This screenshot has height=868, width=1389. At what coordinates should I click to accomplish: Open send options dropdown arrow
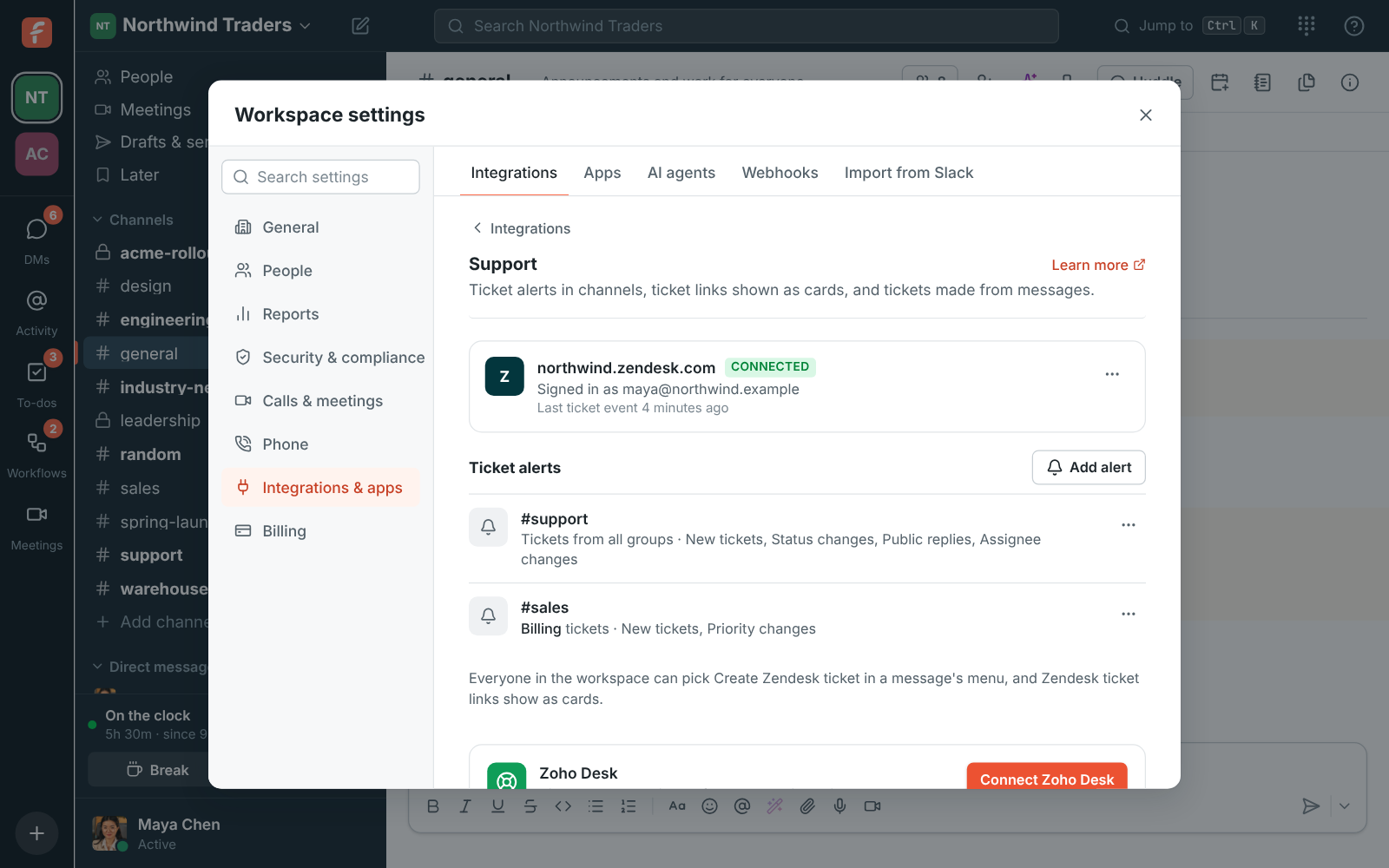(x=1345, y=806)
